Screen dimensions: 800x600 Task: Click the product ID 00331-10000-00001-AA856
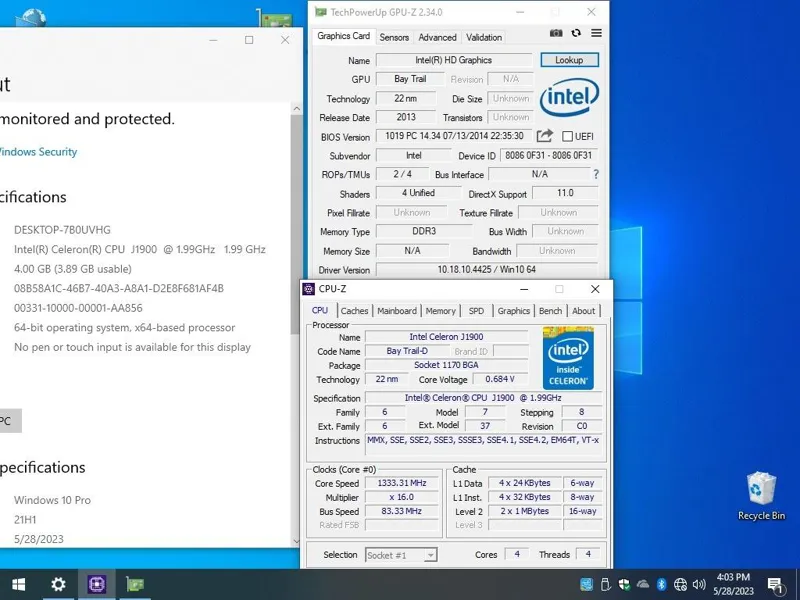[78, 308]
